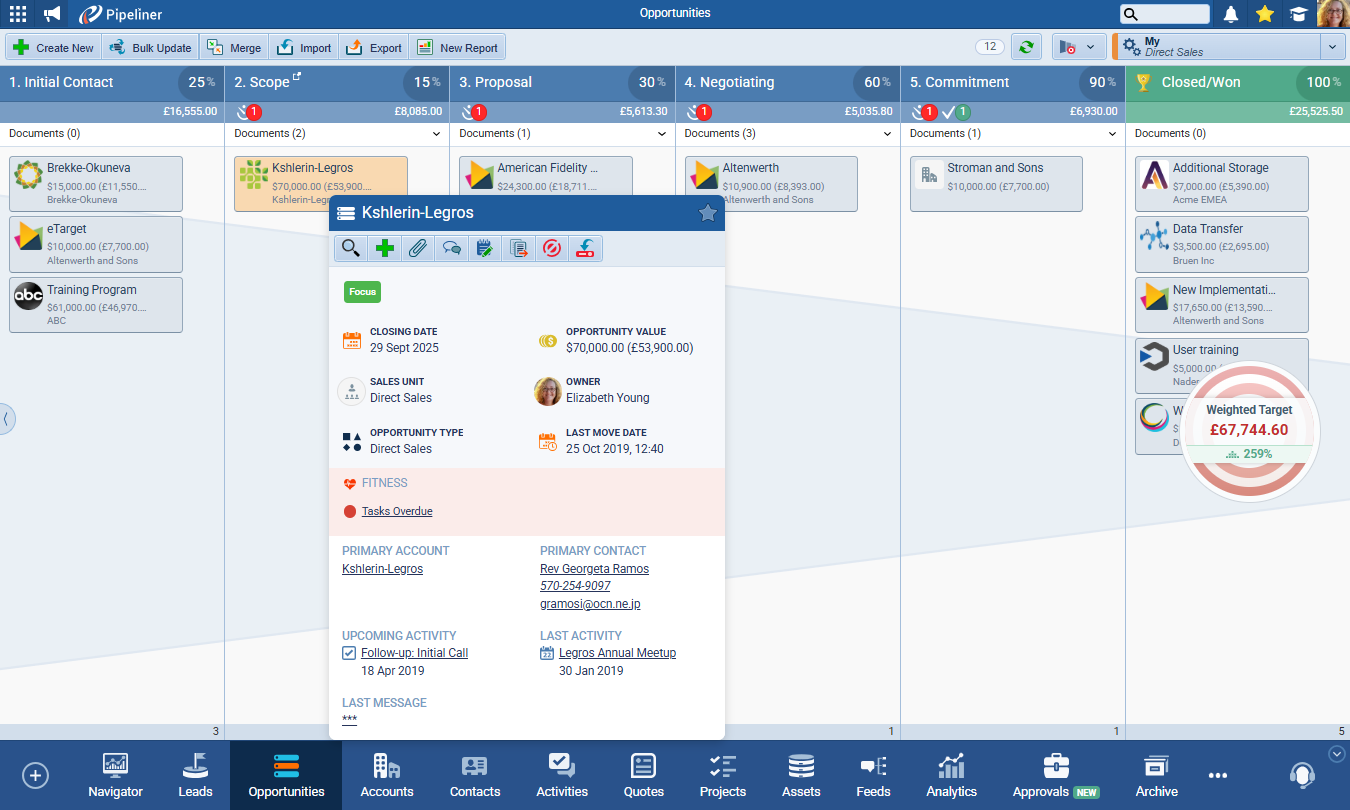Viewport: 1350px width, 810px height.
Task: Expand Documents dropdown in Scope column
Action: pyautogui.click(x=436, y=134)
